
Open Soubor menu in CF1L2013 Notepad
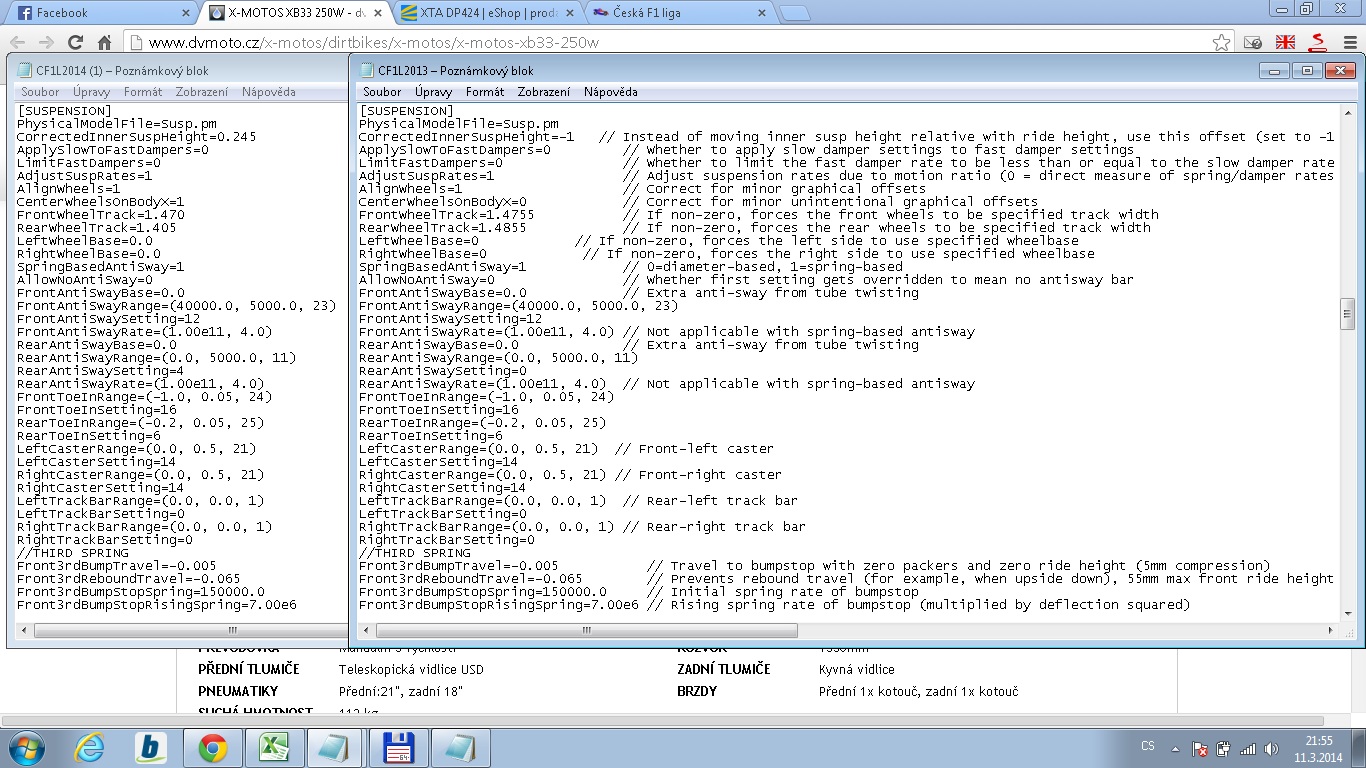pos(382,92)
